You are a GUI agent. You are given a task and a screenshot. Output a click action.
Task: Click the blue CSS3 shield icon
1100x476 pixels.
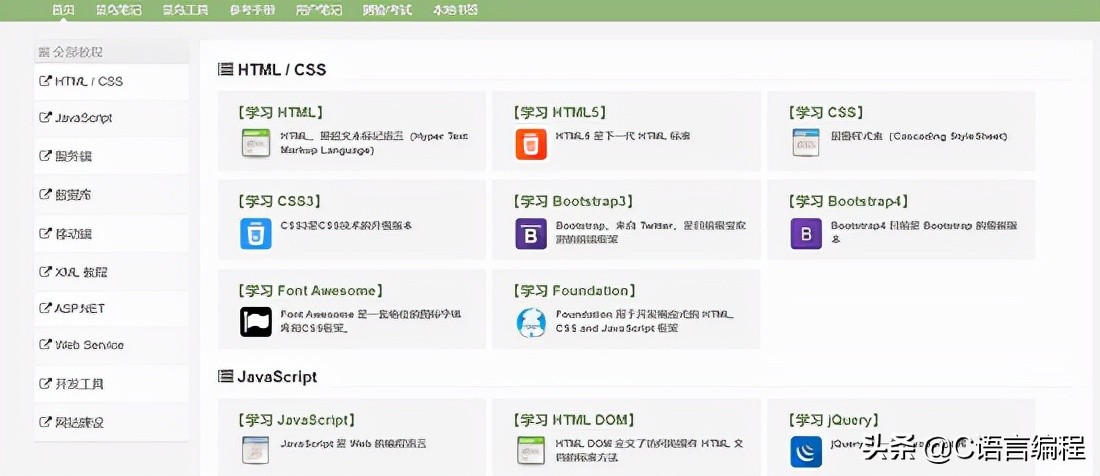coord(255,233)
